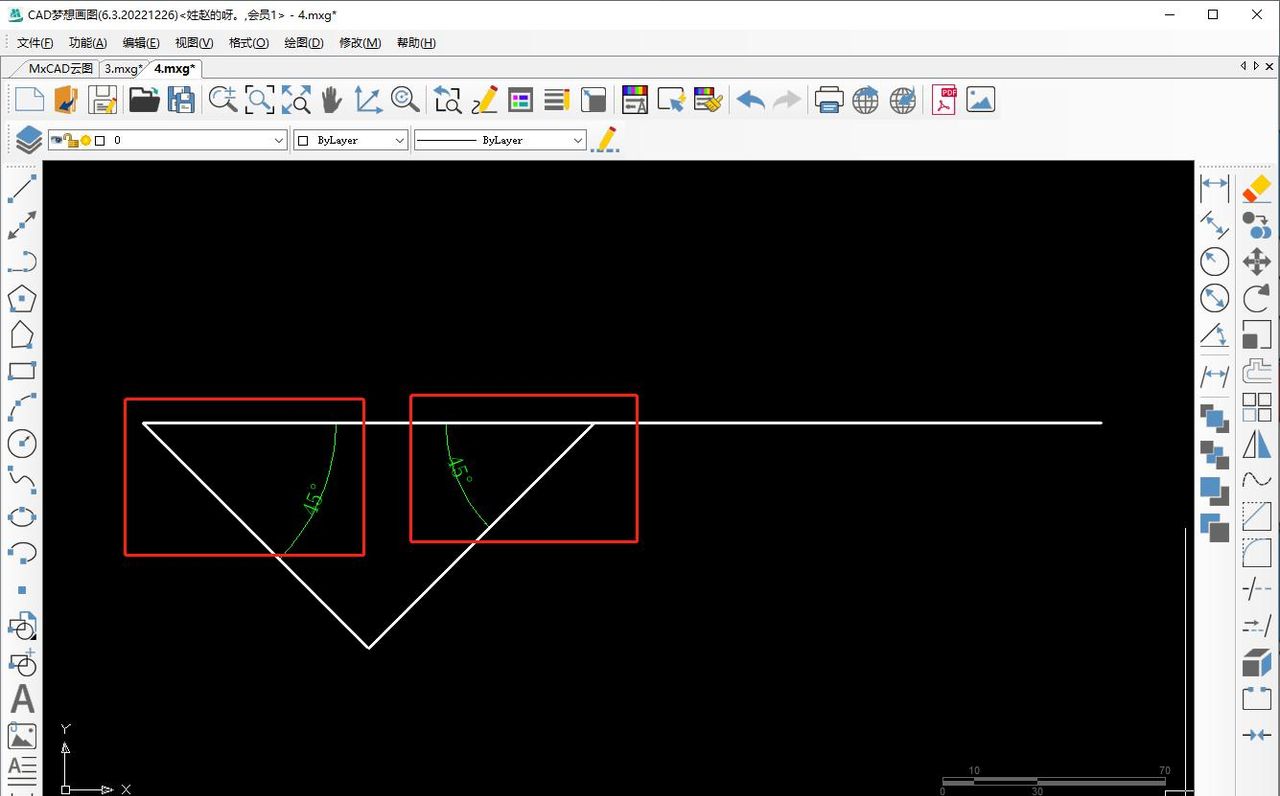
Task: Open the layer manager stack icon
Action: [29, 140]
